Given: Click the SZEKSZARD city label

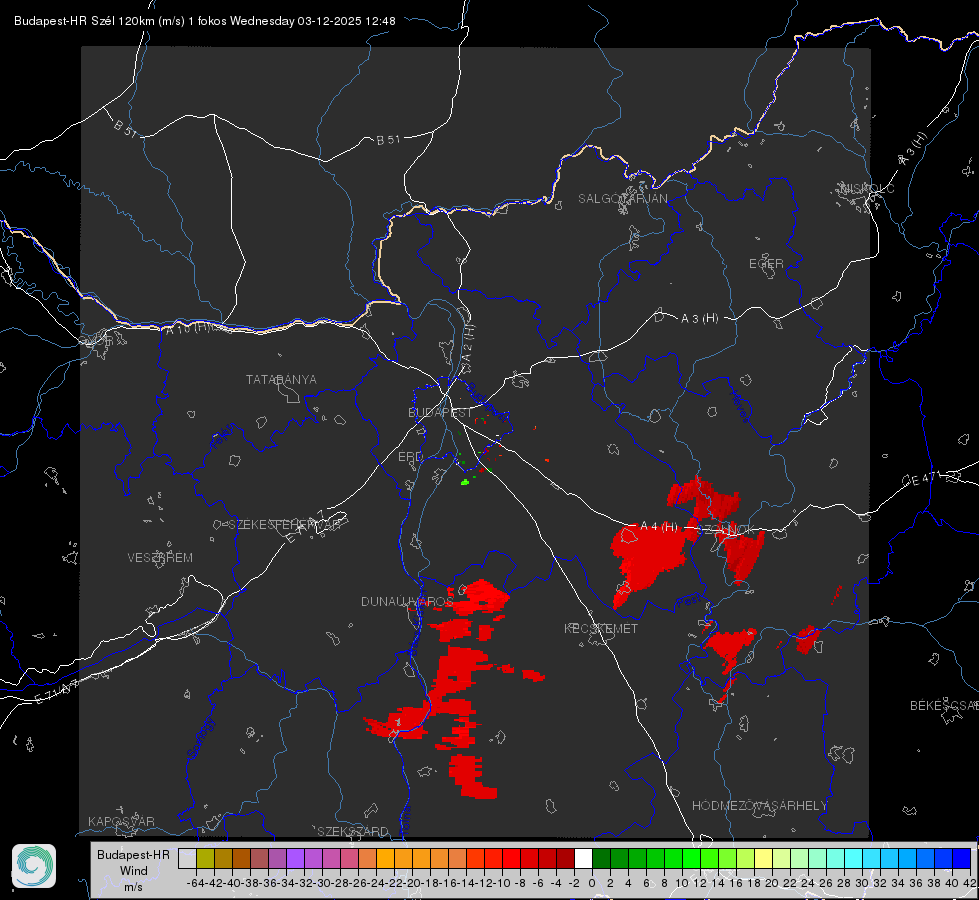Looking at the screenshot, I should click(x=353, y=831).
